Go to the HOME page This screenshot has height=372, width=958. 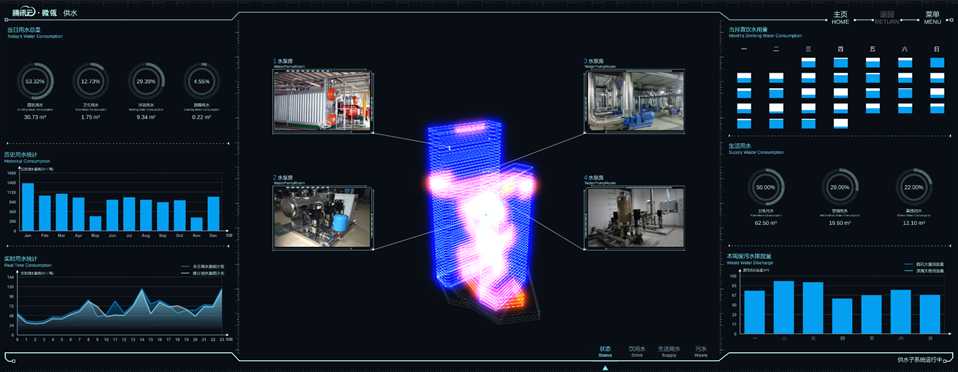840,17
